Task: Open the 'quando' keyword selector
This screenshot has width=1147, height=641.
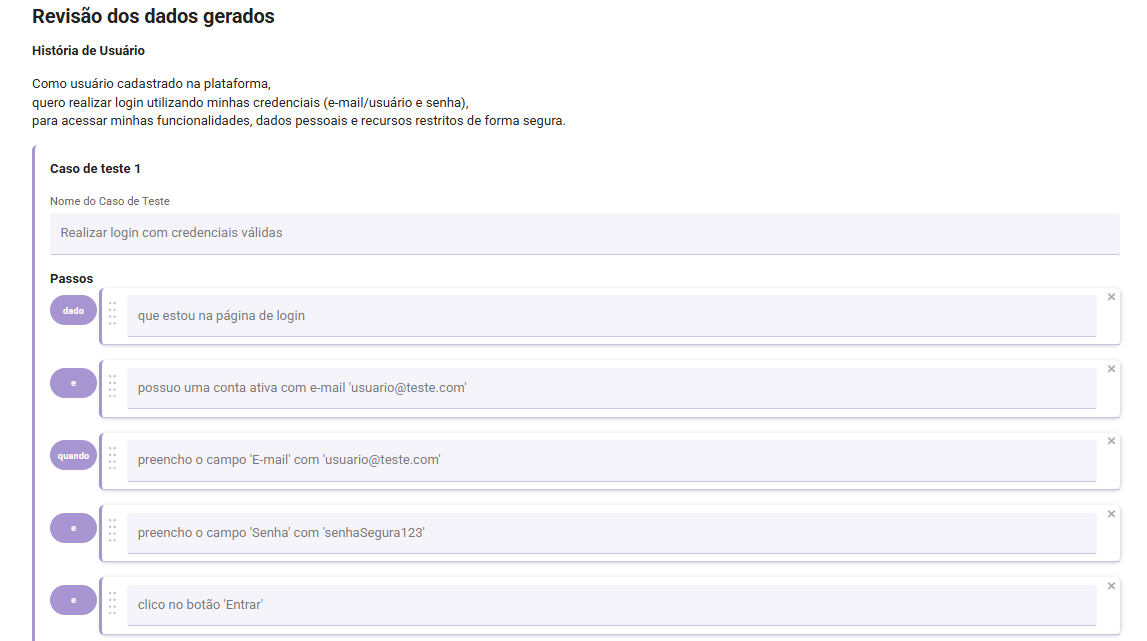Action: [x=73, y=456]
